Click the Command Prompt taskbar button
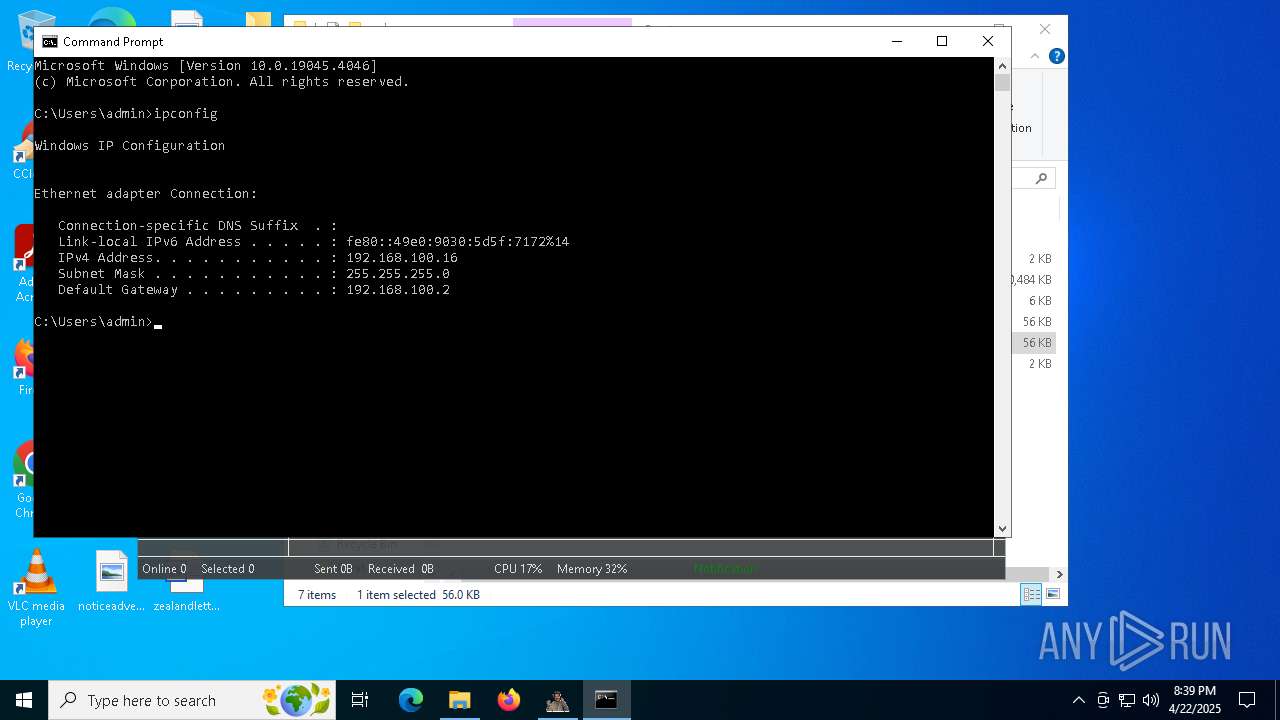 606,700
